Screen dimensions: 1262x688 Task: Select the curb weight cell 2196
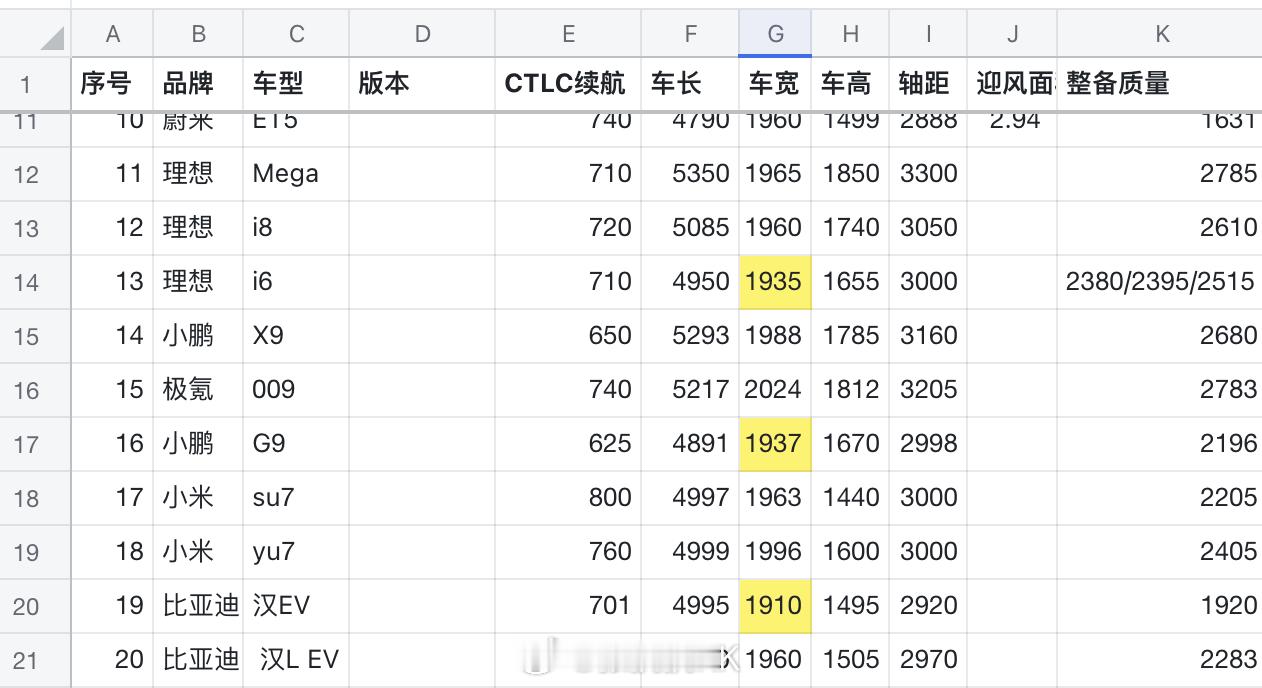(x=1160, y=444)
